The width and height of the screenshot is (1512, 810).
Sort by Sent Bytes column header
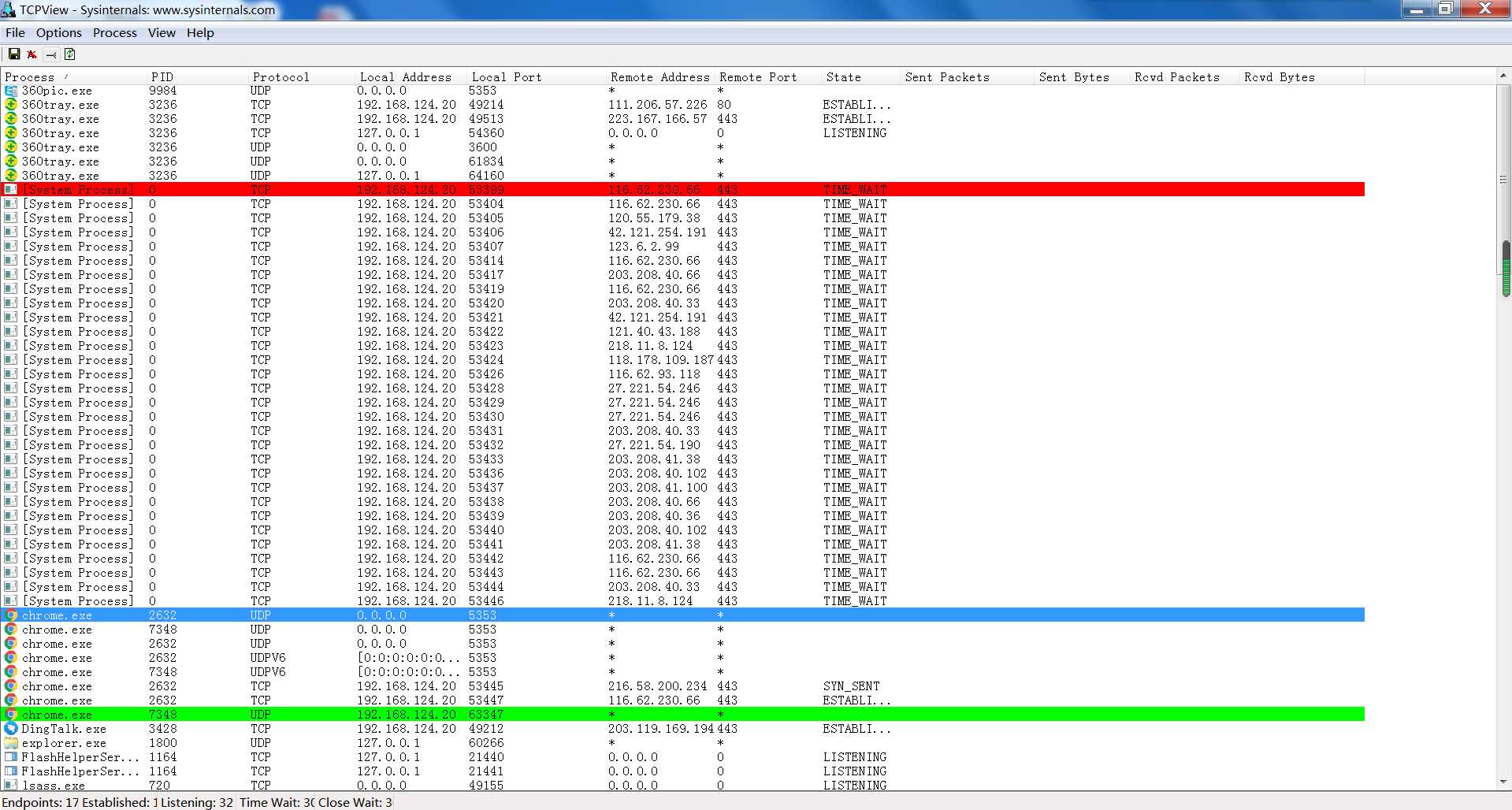coord(1083,77)
